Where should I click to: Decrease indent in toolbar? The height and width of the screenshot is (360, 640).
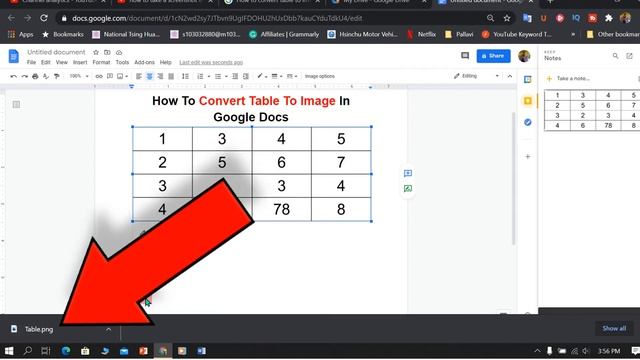(235, 76)
